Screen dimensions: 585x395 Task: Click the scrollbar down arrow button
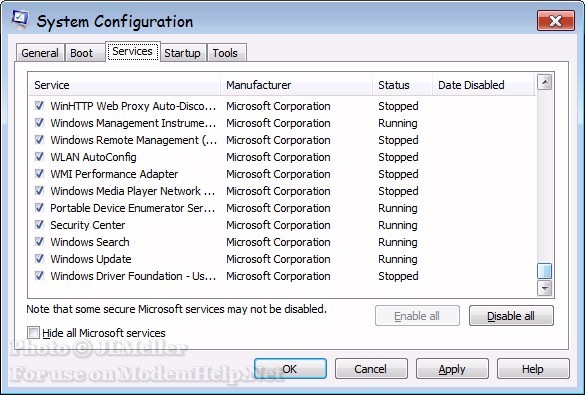(545, 288)
